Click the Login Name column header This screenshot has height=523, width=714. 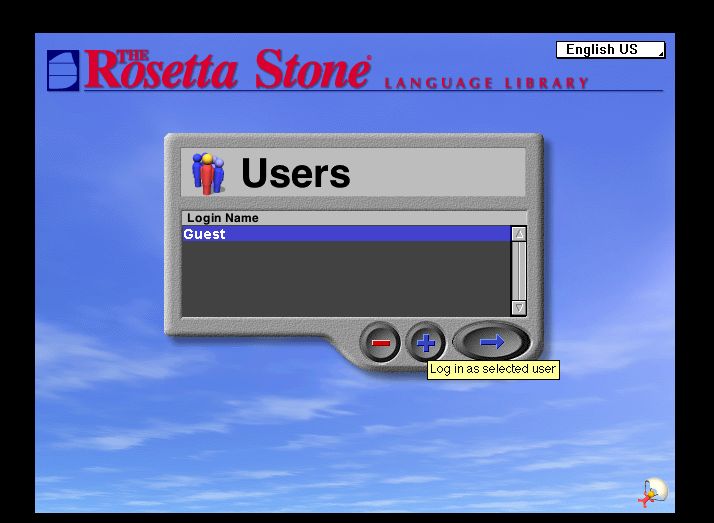click(x=223, y=218)
